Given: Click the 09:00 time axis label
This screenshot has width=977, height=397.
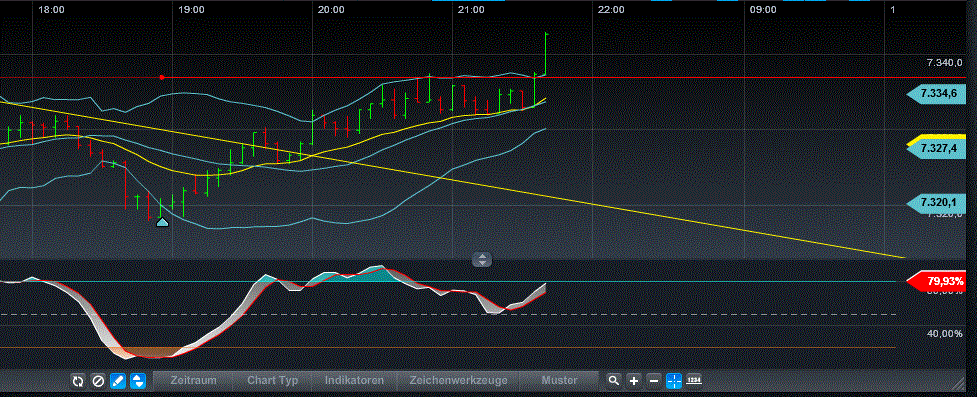Looking at the screenshot, I should pos(763,10).
